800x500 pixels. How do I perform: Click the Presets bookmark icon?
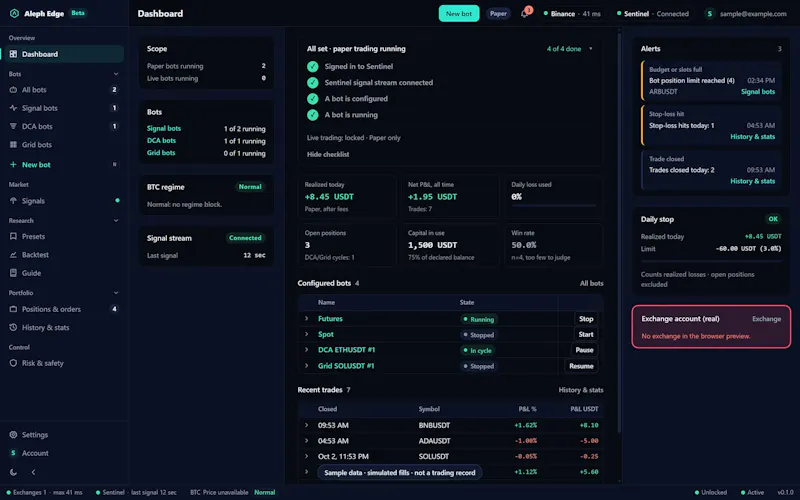tap(13, 237)
